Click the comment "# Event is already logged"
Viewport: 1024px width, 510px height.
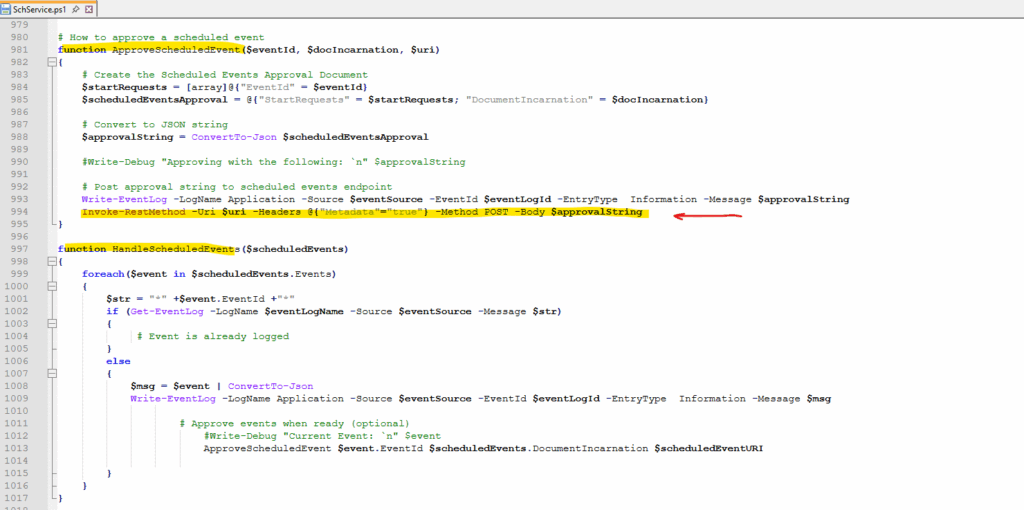pyautogui.click(x=212, y=336)
